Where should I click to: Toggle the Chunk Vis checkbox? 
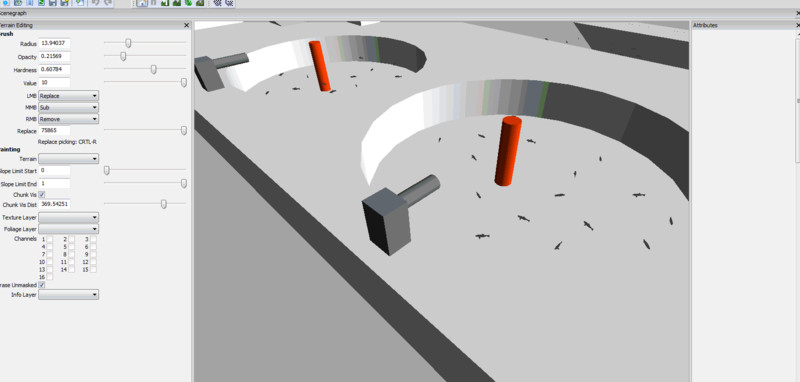(x=42, y=195)
